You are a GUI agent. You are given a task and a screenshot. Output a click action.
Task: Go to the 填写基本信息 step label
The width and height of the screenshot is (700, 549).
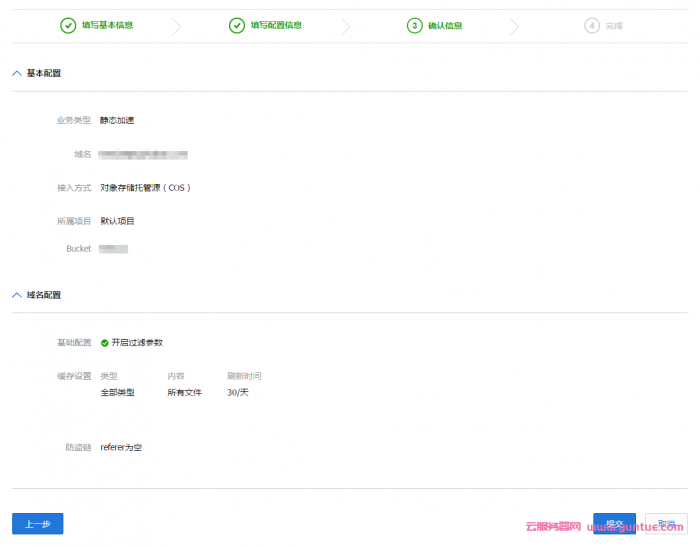pyautogui.click(x=107, y=26)
